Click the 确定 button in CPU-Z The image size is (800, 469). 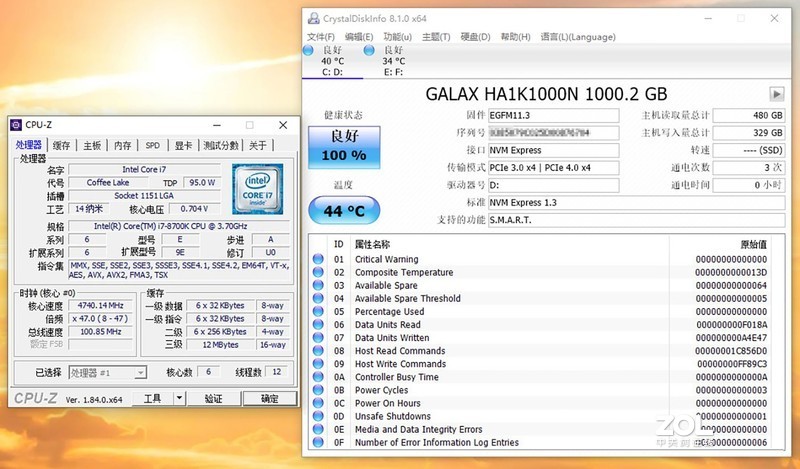click(269, 398)
